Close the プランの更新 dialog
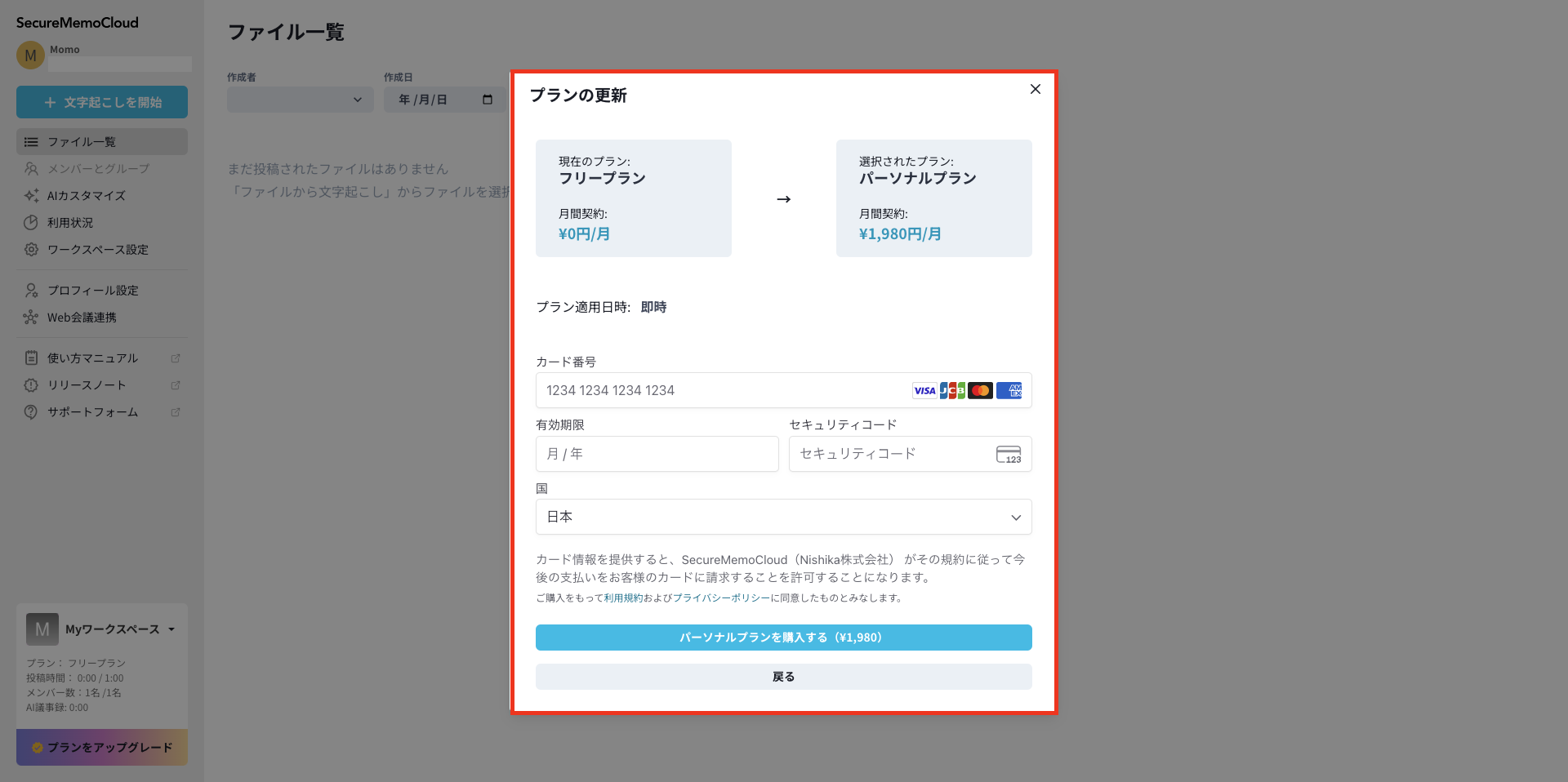The image size is (1568, 782). click(1035, 89)
